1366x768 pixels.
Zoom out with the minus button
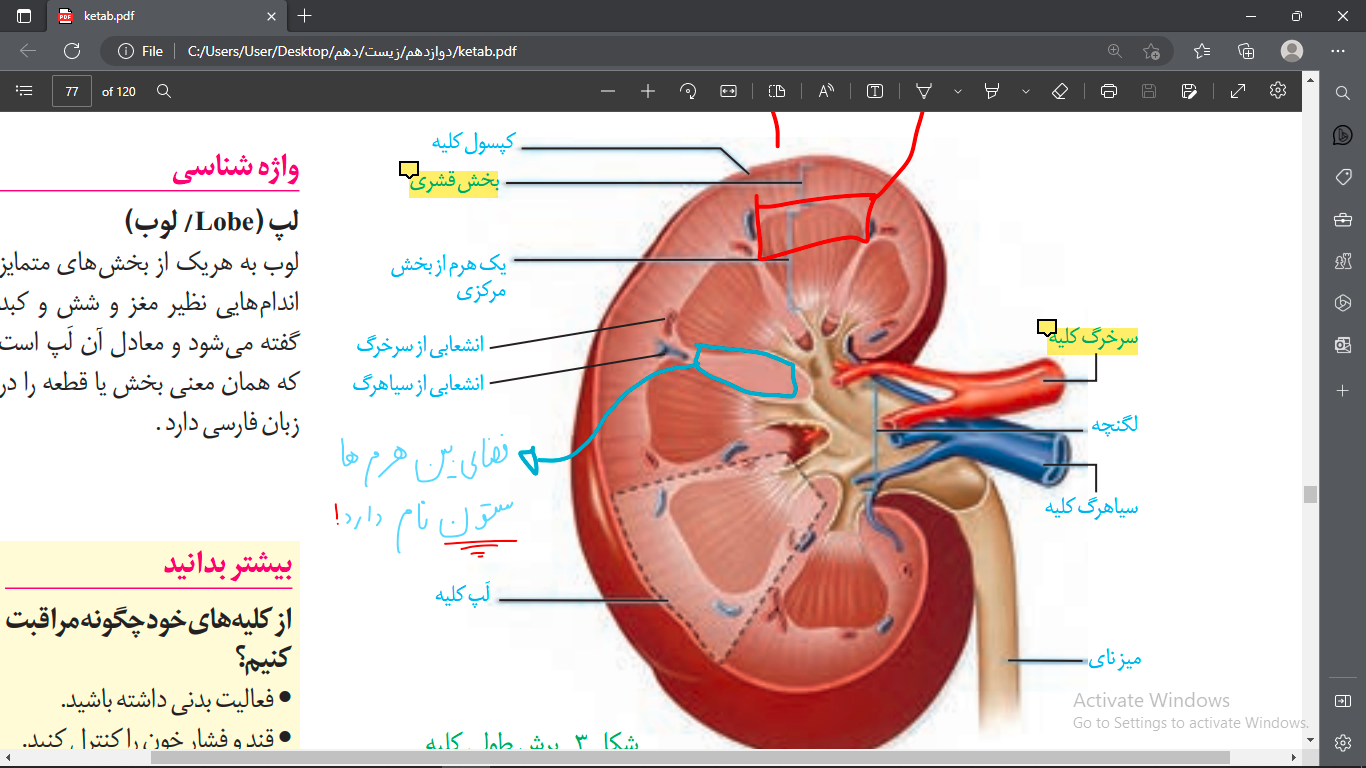tap(608, 91)
